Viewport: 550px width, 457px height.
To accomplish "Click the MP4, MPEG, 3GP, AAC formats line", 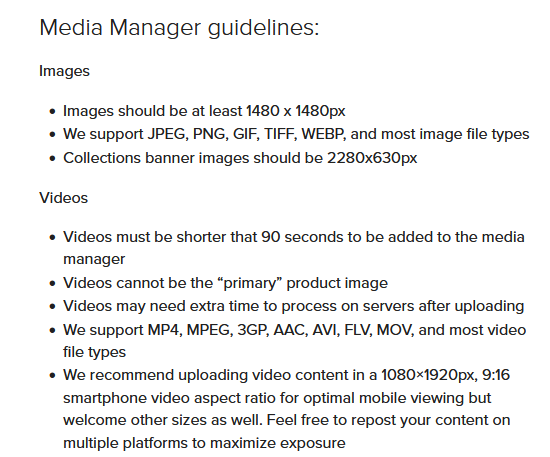I will [x=295, y=330].
